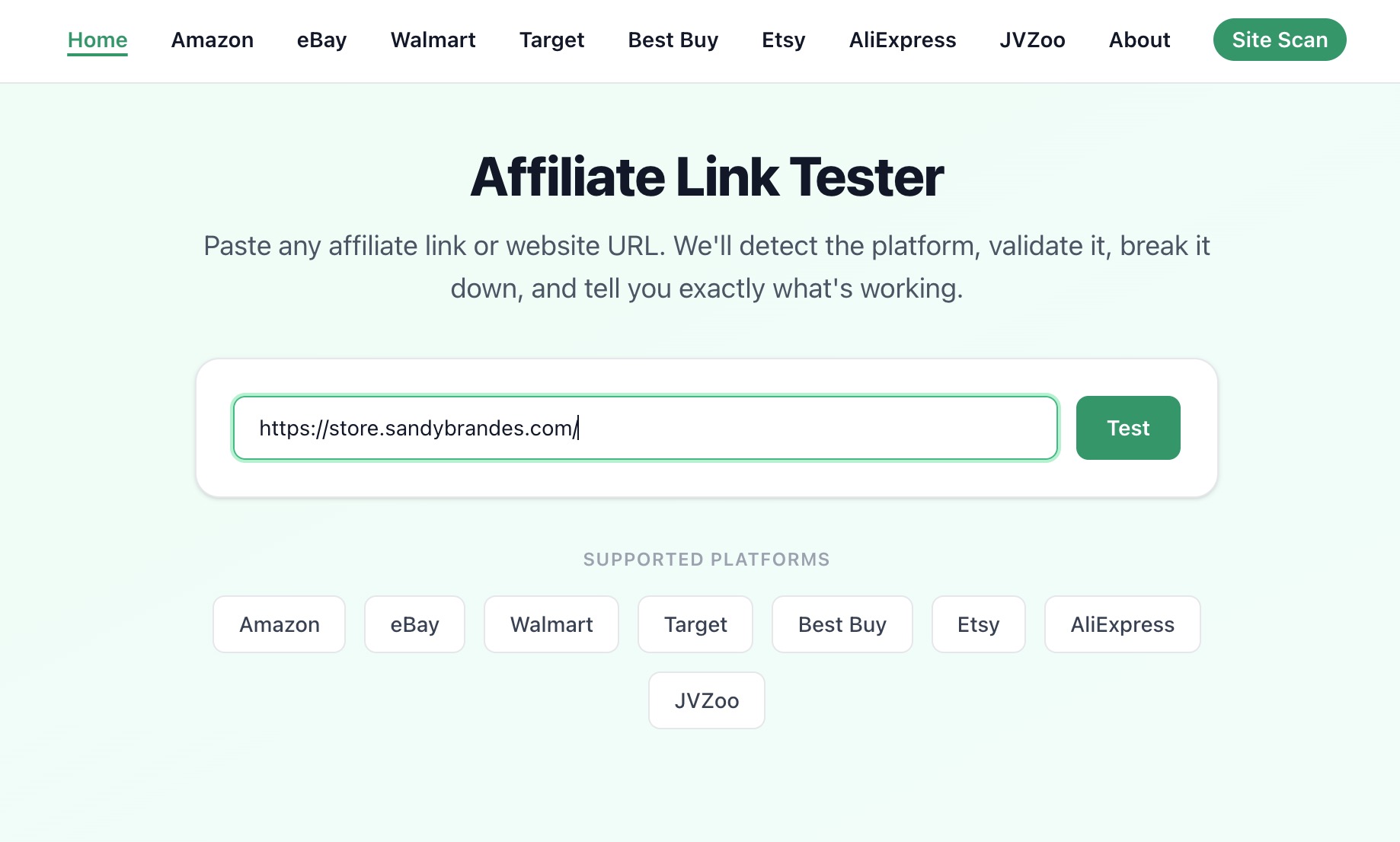Choose the Walmart supported platform
The height and width of the screenshot is (842, 1400).
(551, 624)
